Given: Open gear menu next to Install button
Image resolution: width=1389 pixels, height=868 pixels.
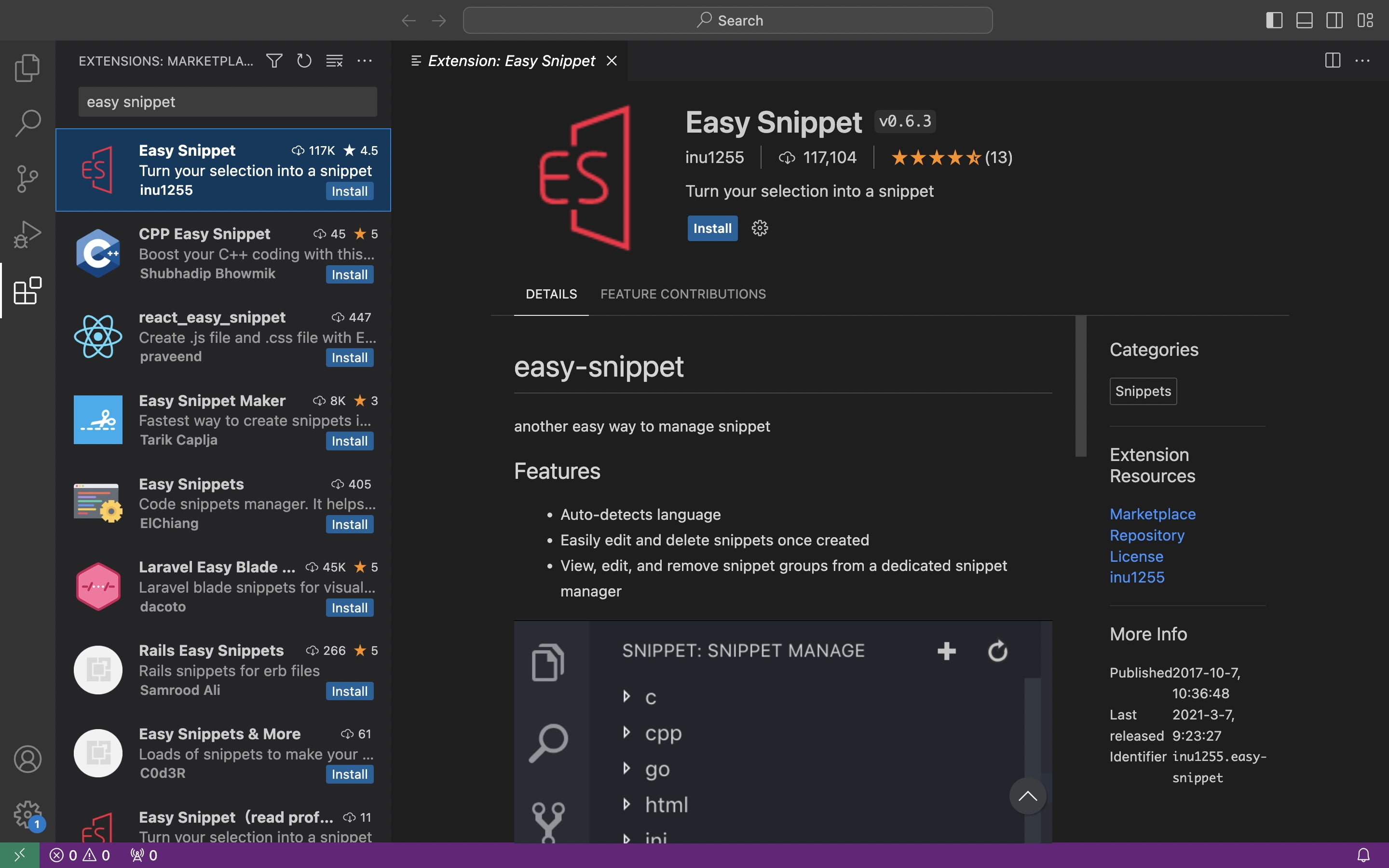Looking at the screenshot, I should point(759,229).
